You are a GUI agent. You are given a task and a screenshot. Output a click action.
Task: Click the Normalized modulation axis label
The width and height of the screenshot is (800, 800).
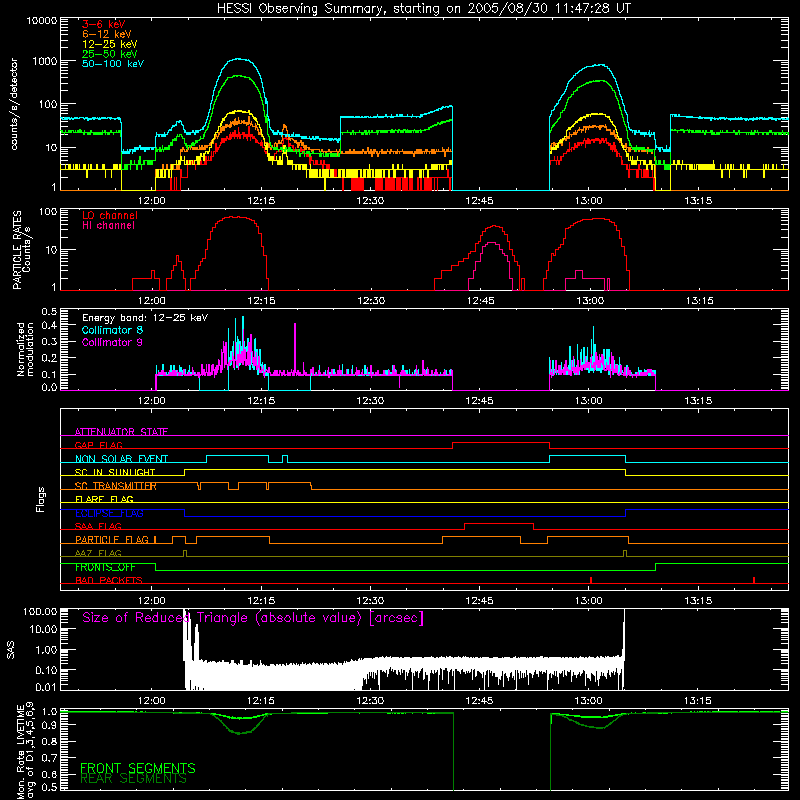click(x=26, y=349)
